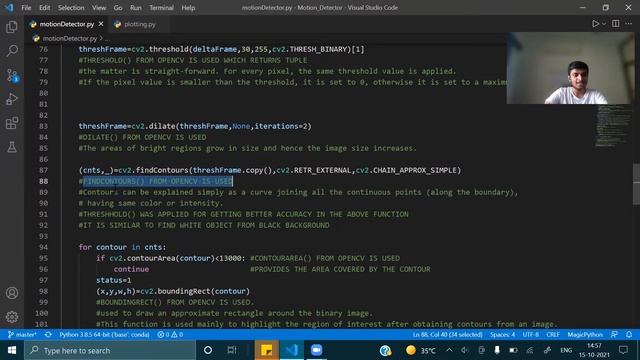Click the 'status=1' line
640x360 pixels.
click(113, 280)
